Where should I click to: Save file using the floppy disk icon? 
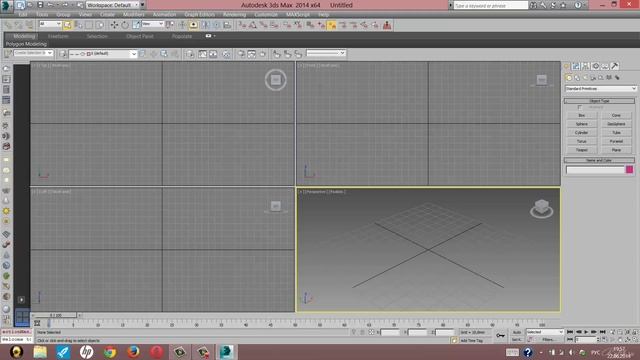(40, 5)
